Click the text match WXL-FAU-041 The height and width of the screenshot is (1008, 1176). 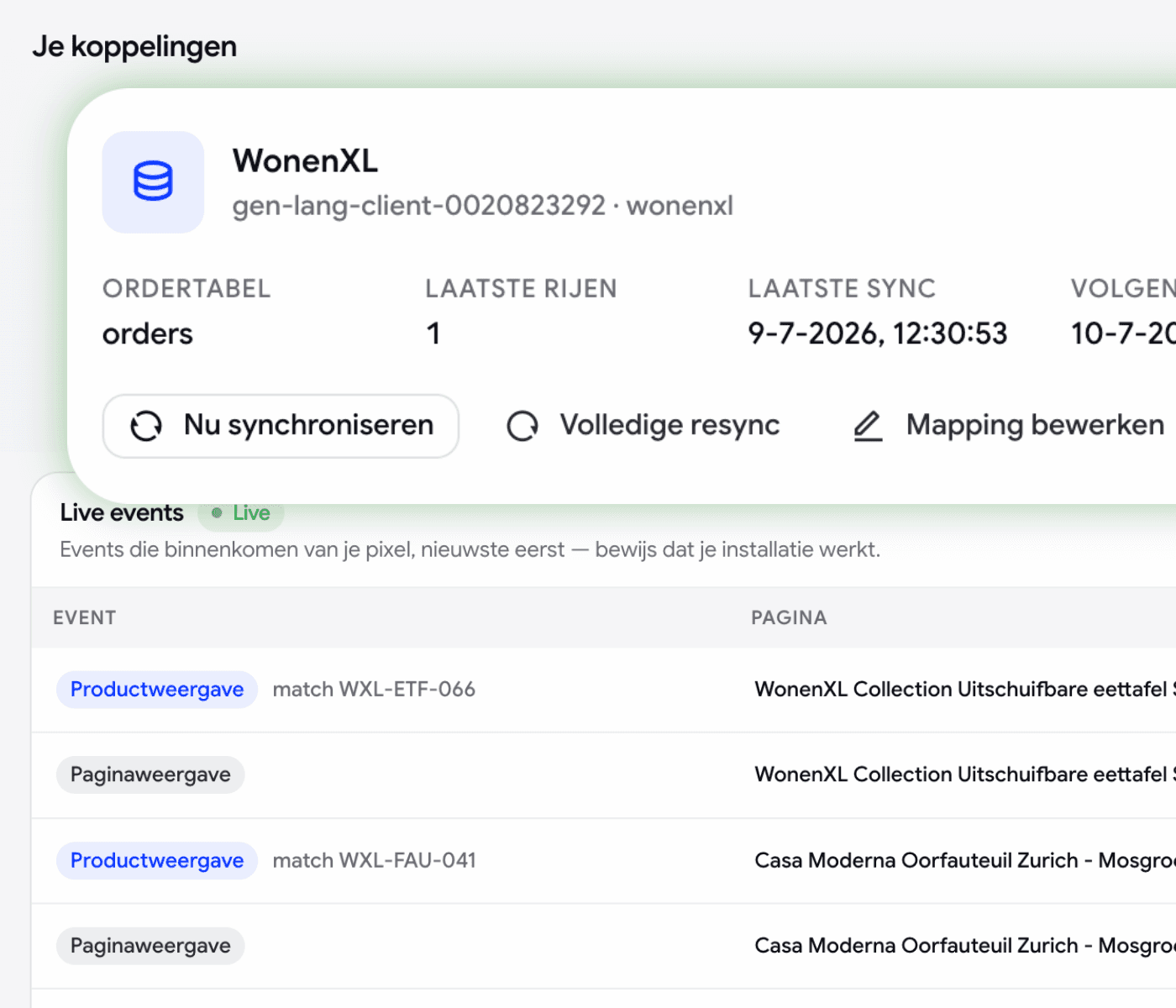coord(374,861)
